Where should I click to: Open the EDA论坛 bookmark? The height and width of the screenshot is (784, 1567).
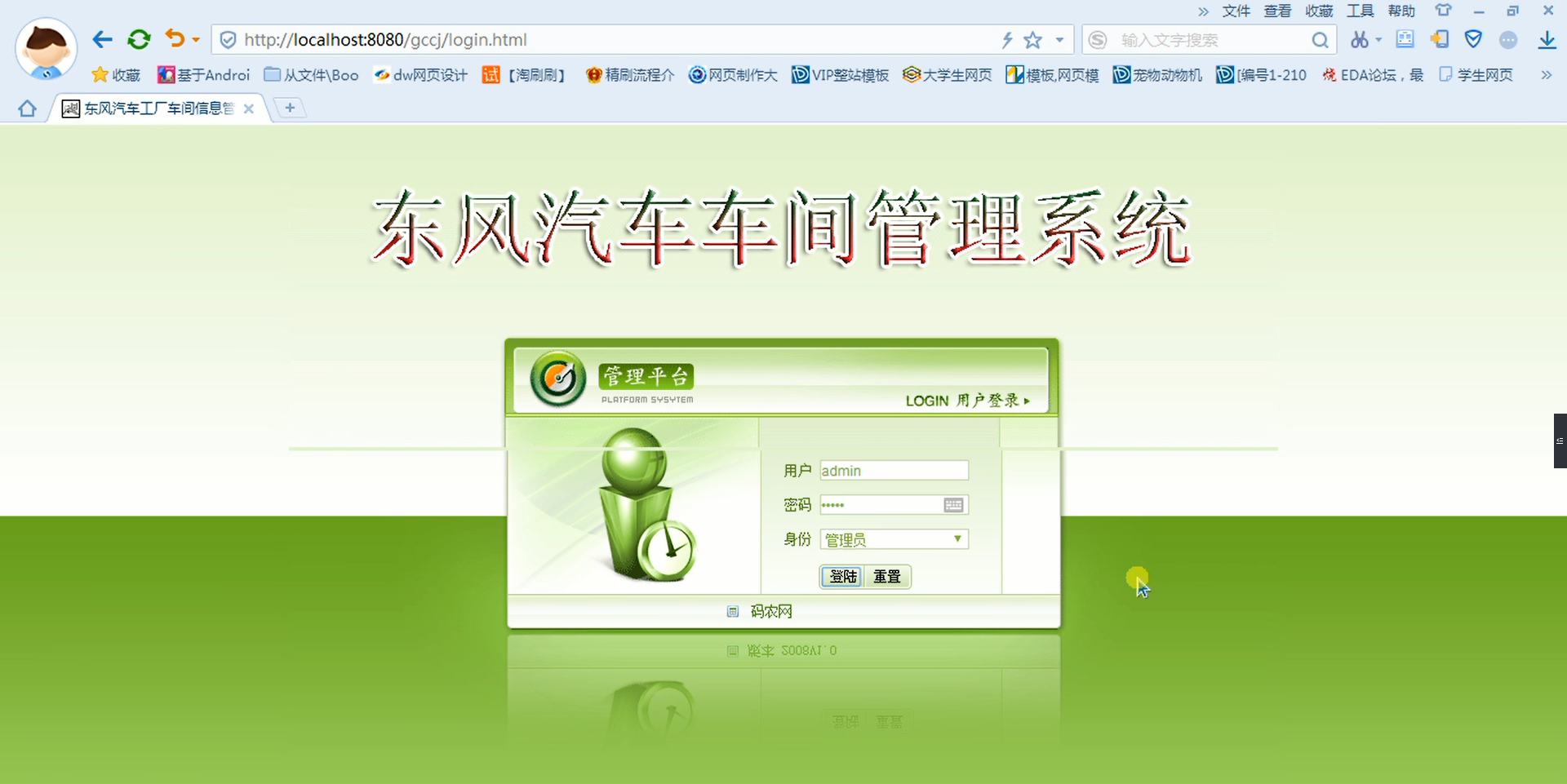(x=1372, y=75)
